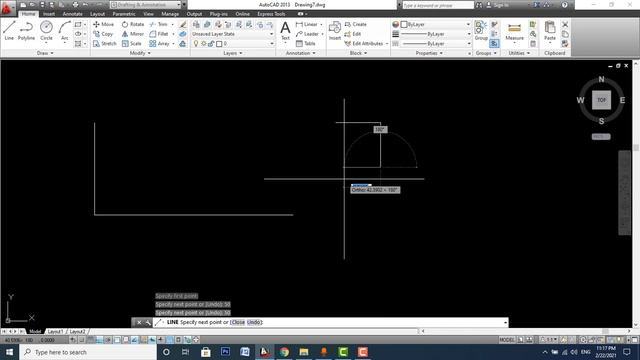Open the AutoCAD application menu logo
The image size is (640, 360).
click(7, 7)
